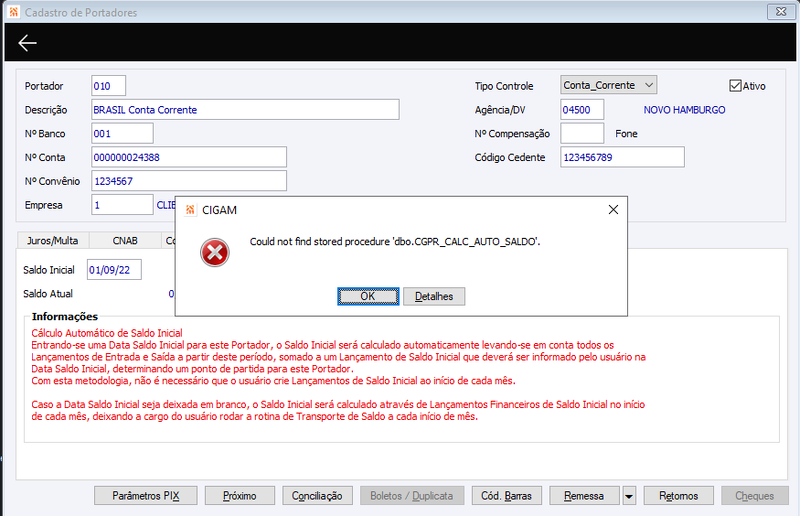800x516 pixels.
Task: Click the Boletos / Duplicata button
Action: (x=412, y=496)
